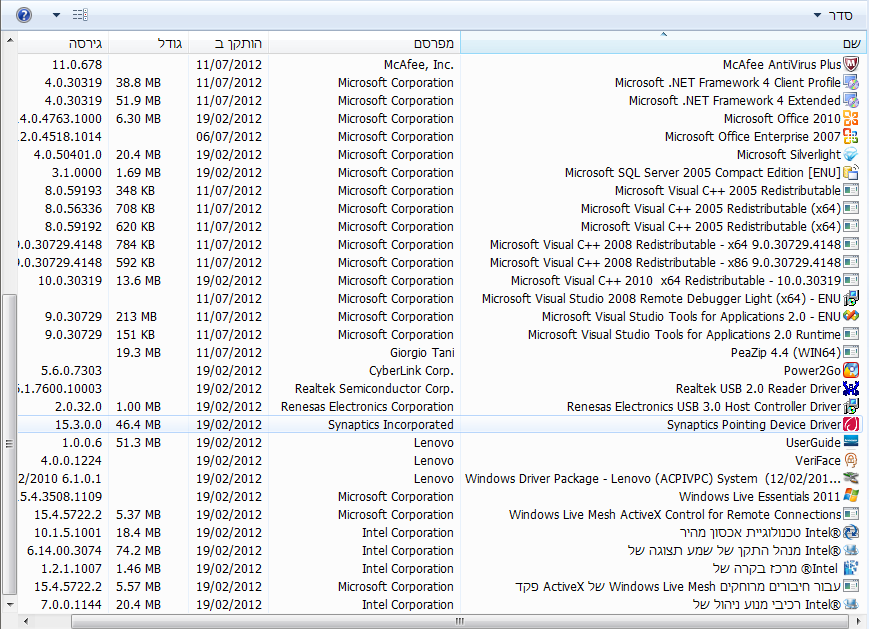Click the Windows Live Essentials 2011 icon

(851, 496)
